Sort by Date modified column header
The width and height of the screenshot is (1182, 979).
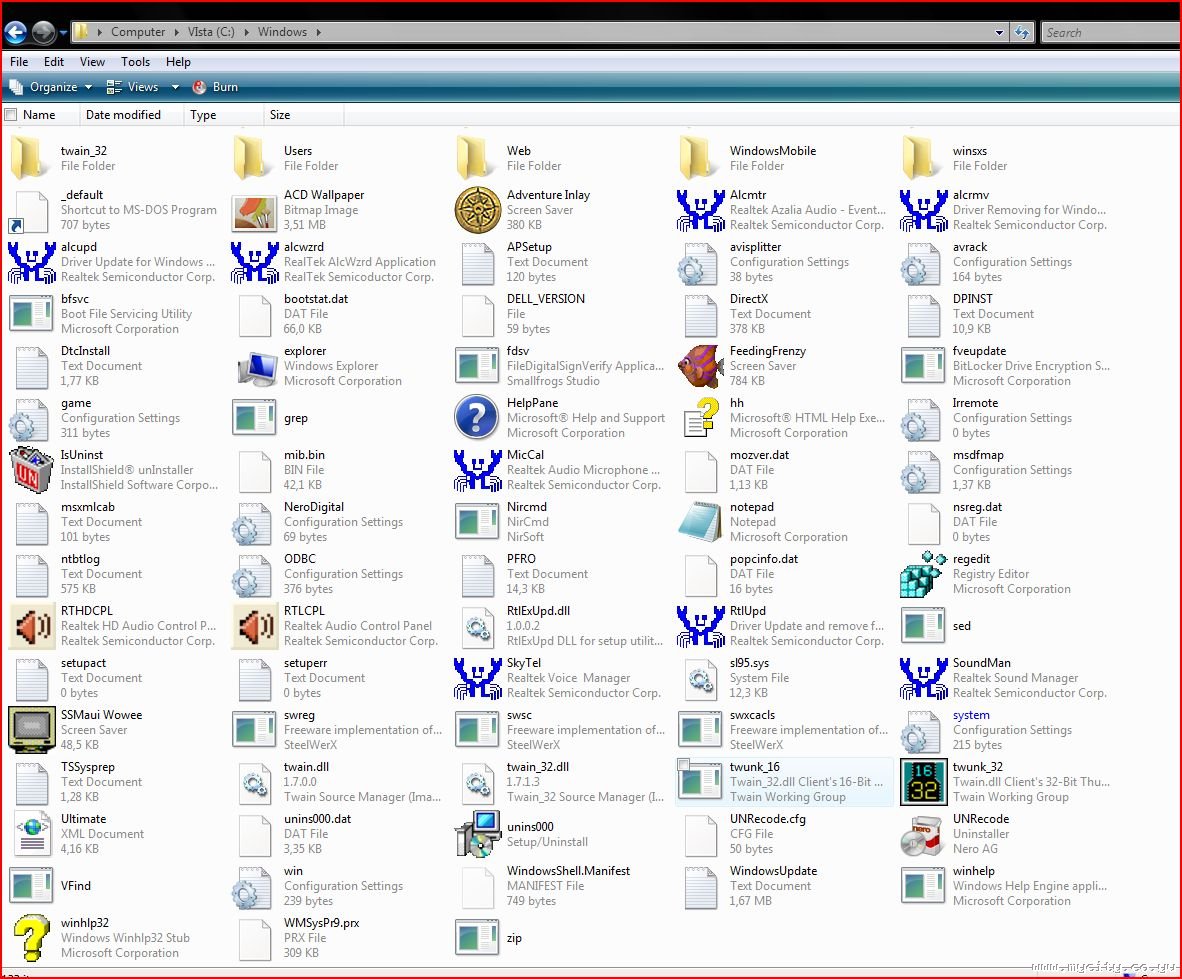[124, 115]
